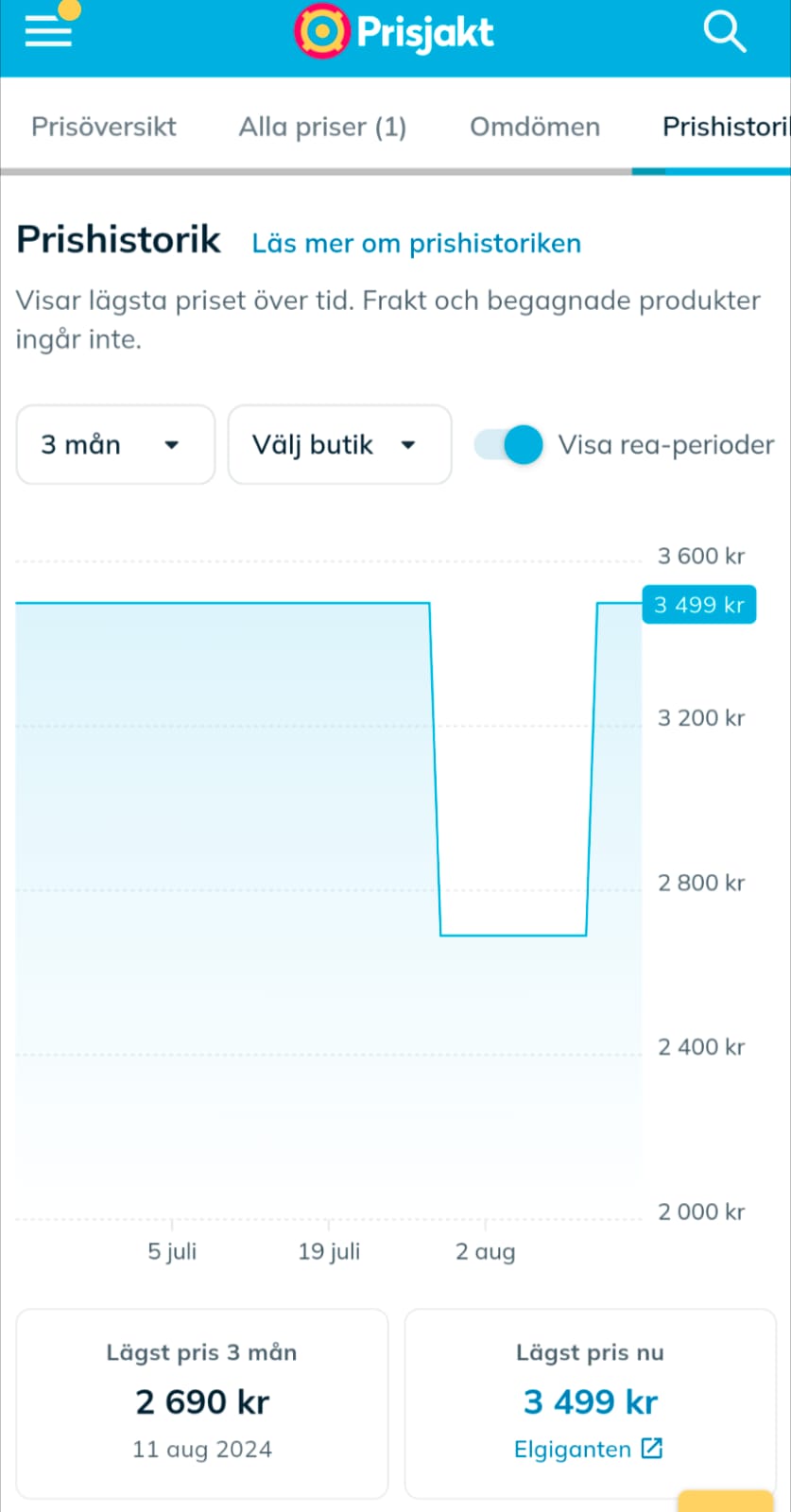Open search with the magnifier icon
This screenshot has height=1512, width=791.
(x=725, y=32)
